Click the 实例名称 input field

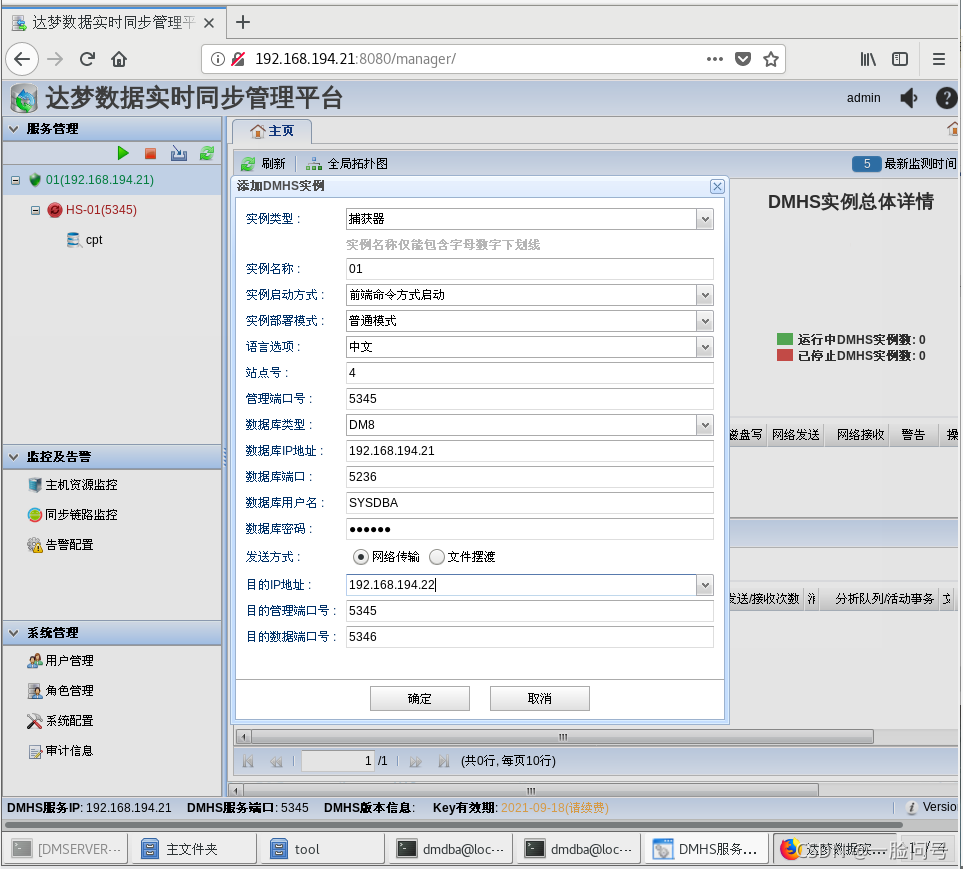click(529, 269)
